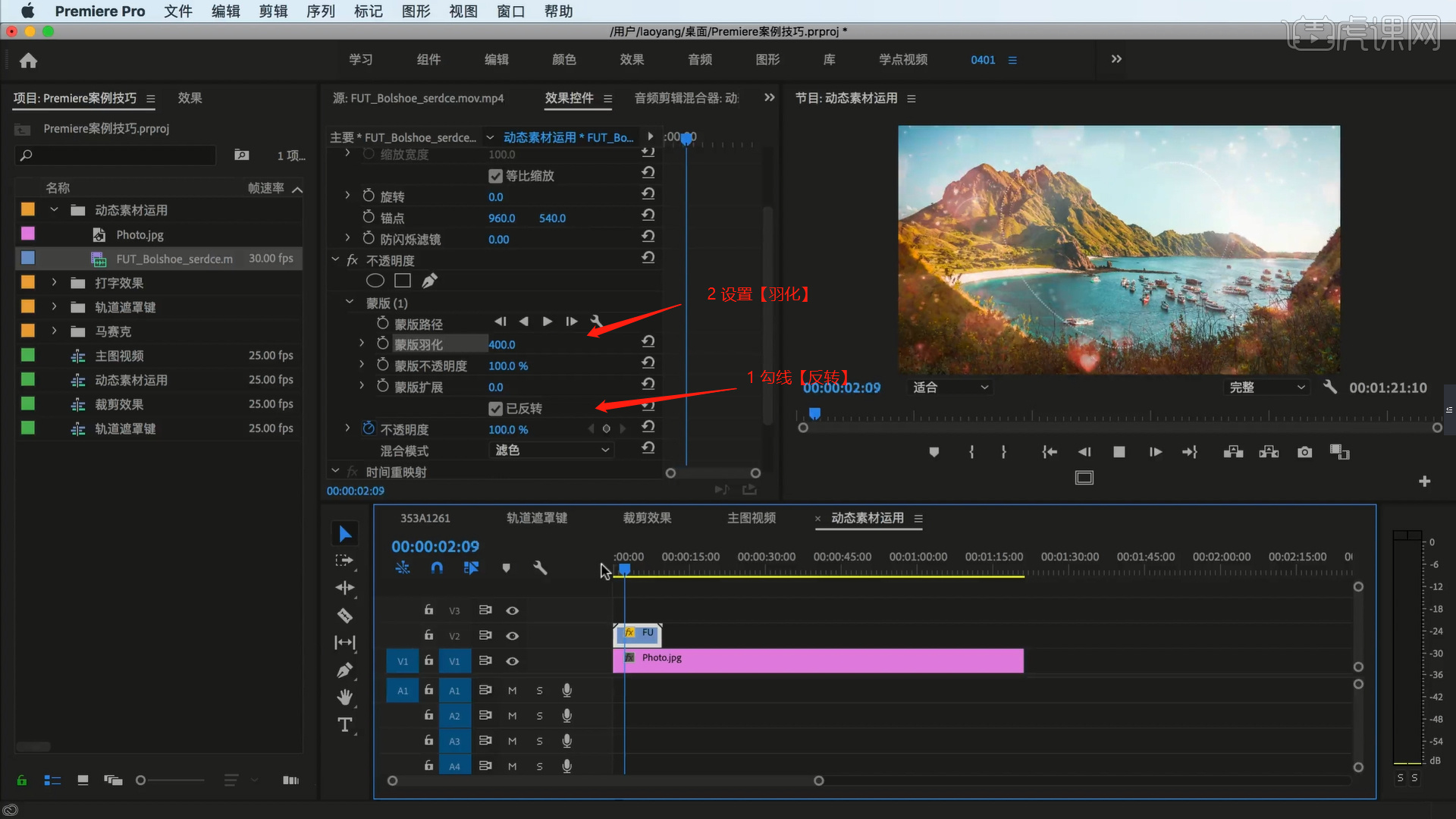The image size is (1456, 819).
Task: Go to the Home screen
Action: [28, 61]
